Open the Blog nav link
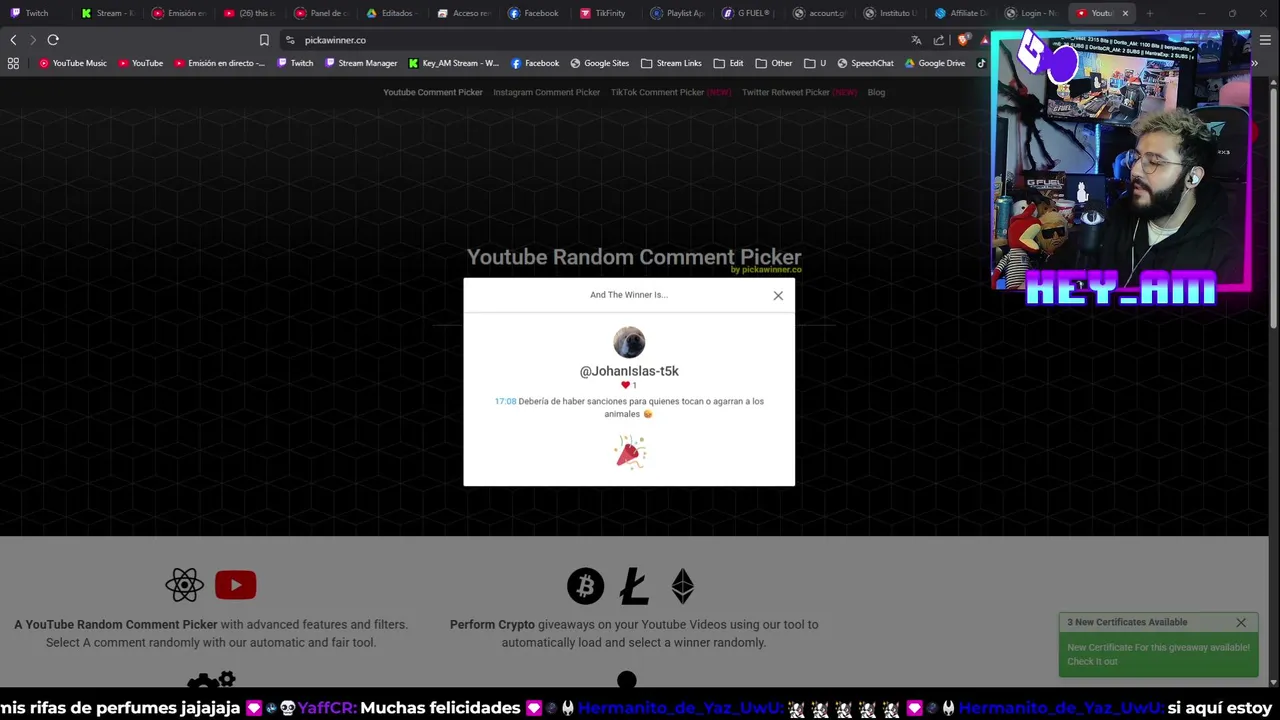This screenshot has width=1280, height=720. tap(876, 92)
